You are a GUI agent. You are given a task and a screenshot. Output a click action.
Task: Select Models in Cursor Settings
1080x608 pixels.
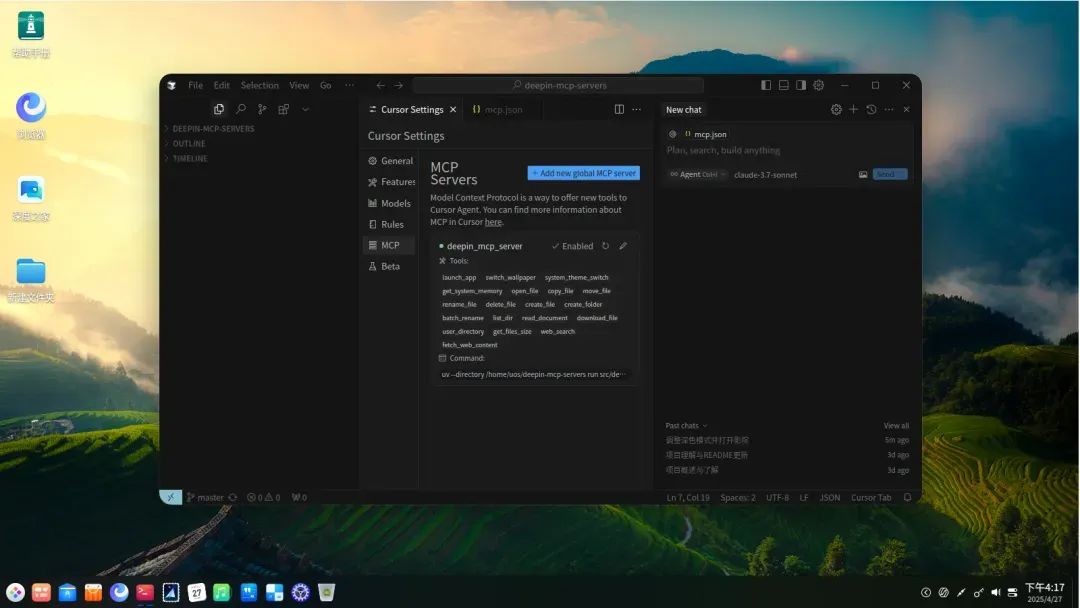[x=390, y=203]
